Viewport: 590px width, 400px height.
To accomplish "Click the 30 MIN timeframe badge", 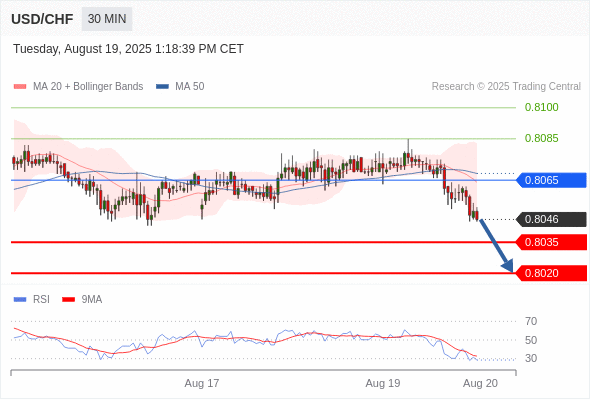I will click(x=107, y=19).
